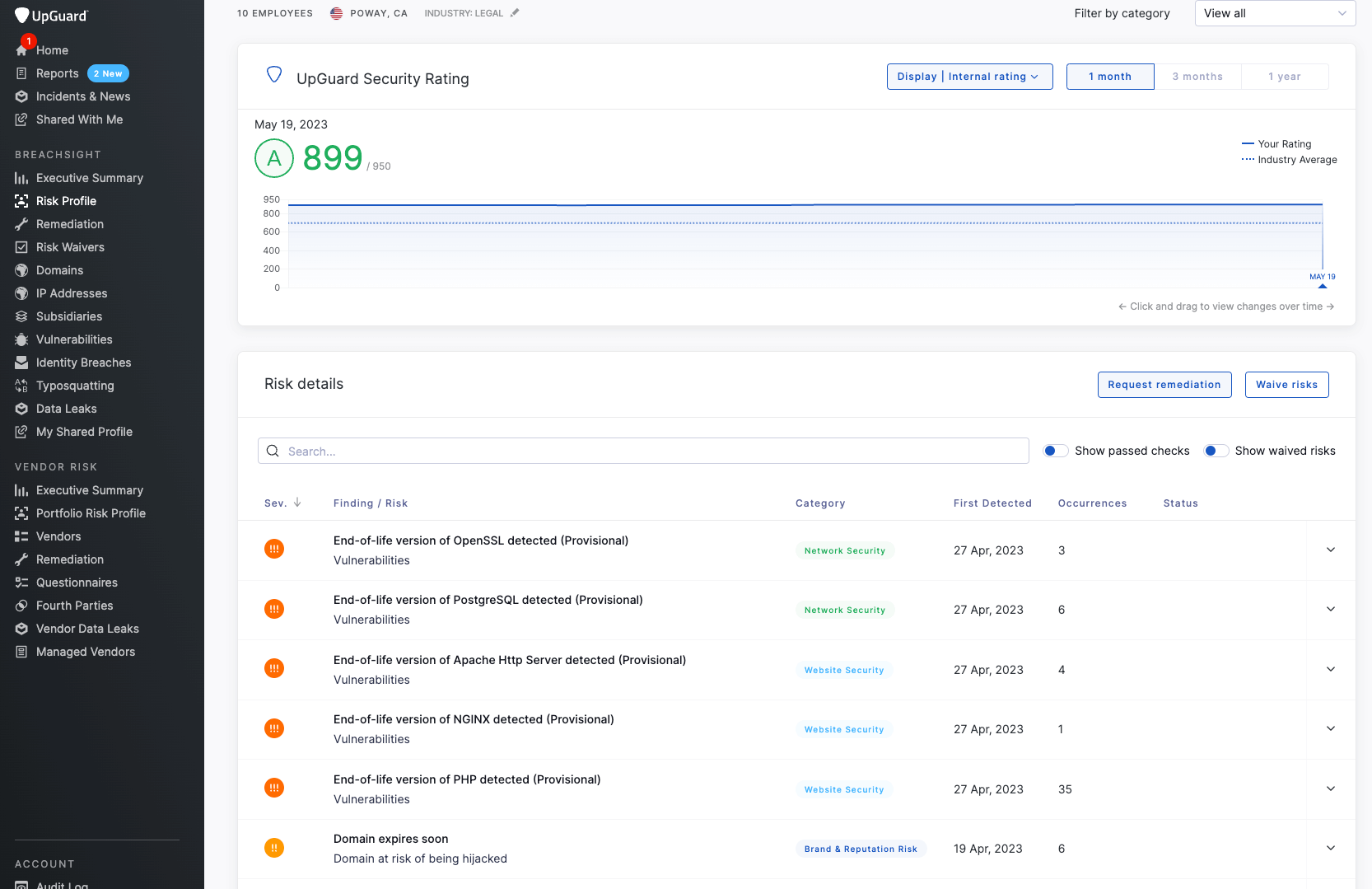Sort by the Sev. column arrow
1372x889 pixels.
[297, 503]
